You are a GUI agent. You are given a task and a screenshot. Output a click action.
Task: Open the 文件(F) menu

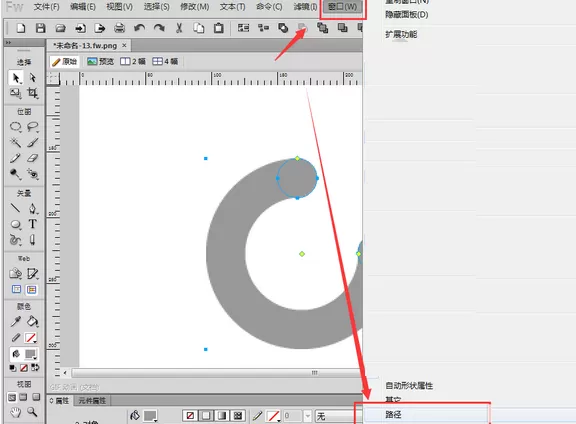46,7
